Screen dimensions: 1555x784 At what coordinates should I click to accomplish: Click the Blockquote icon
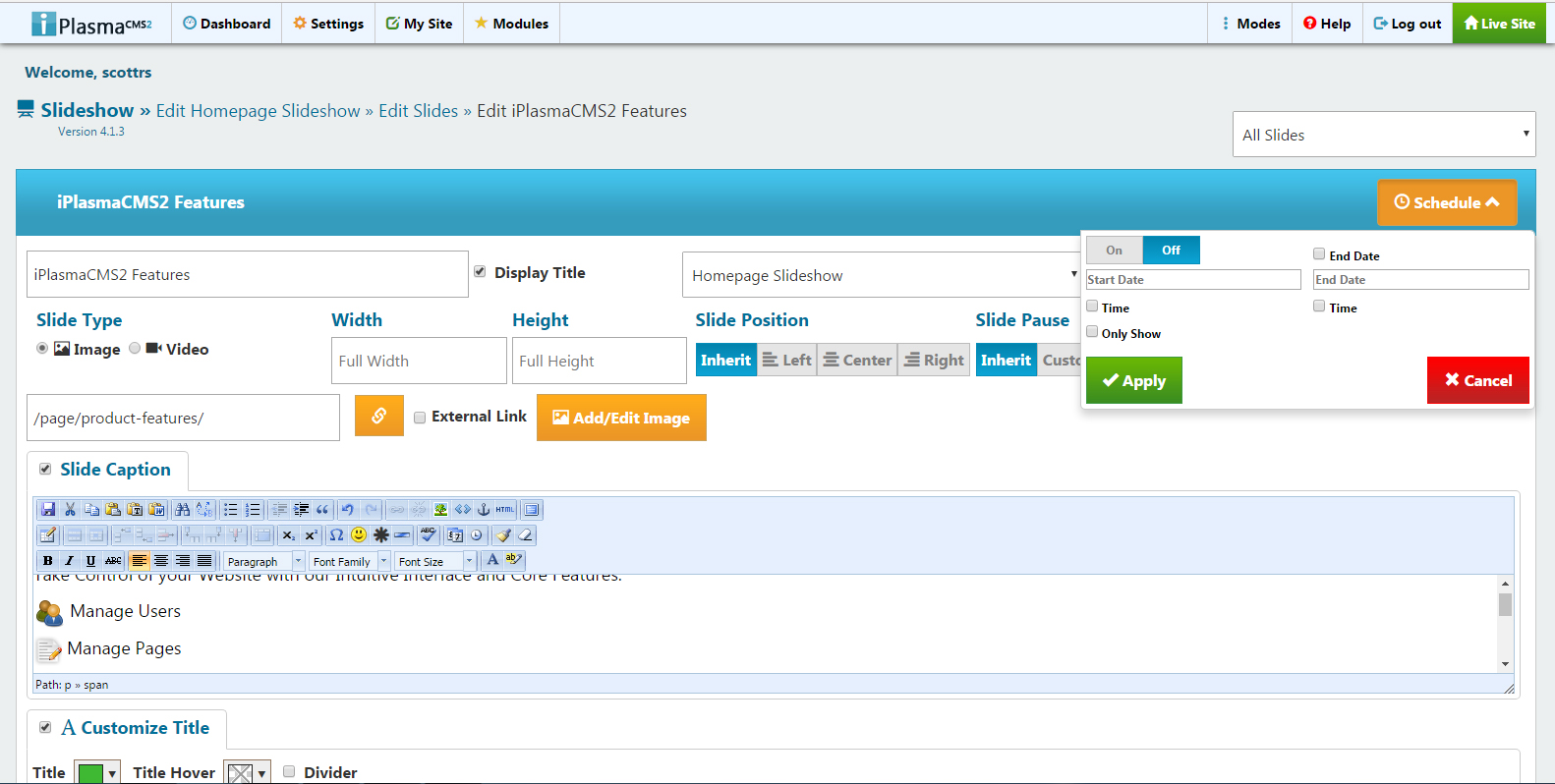[x=322, y=509]
